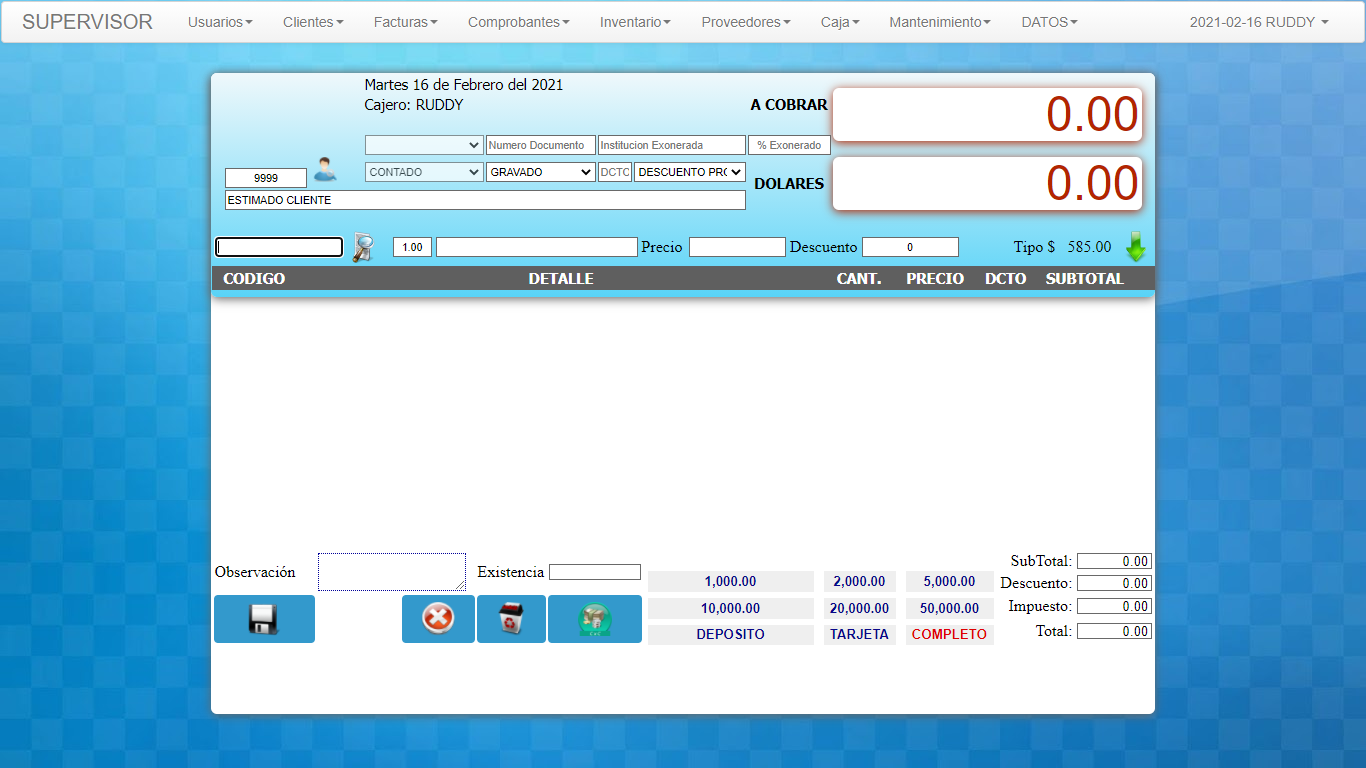The image size is (1366, 768).
Task: Click the red X cancel button
Action: click(438, 619)
